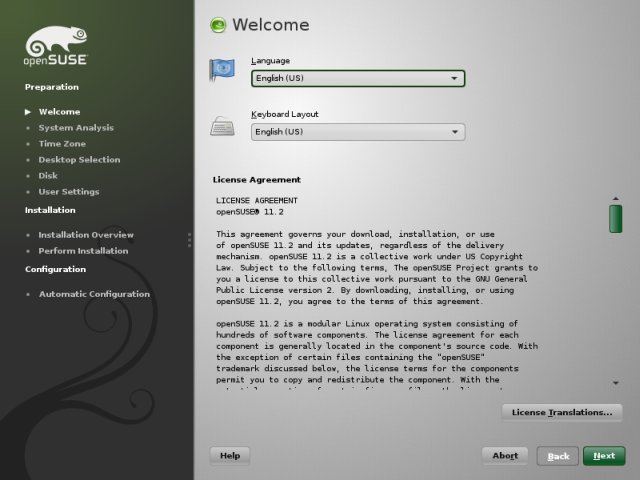The image size is (640, 480).
Task: Select Desktop Selection step in sidebar
Action: click(x=79, y=160)
